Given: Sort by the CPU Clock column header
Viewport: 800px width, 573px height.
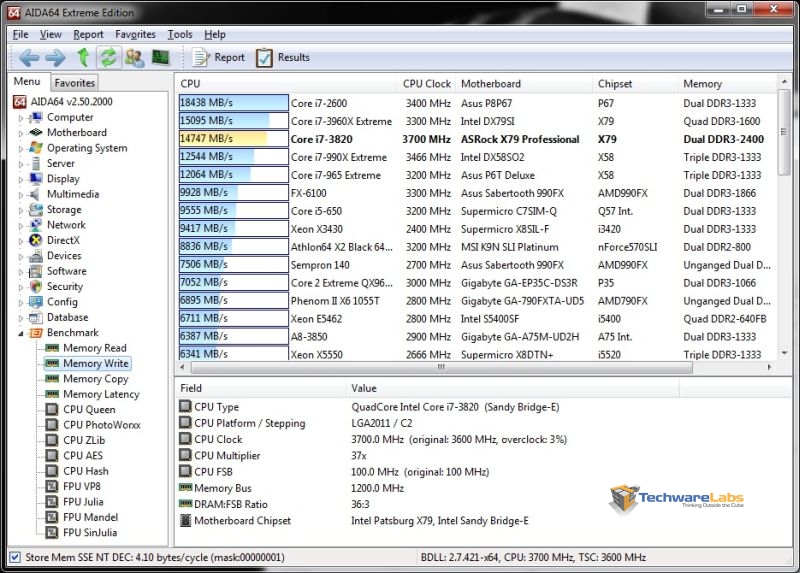Looking at the screenshot, I should click(427, 84).
